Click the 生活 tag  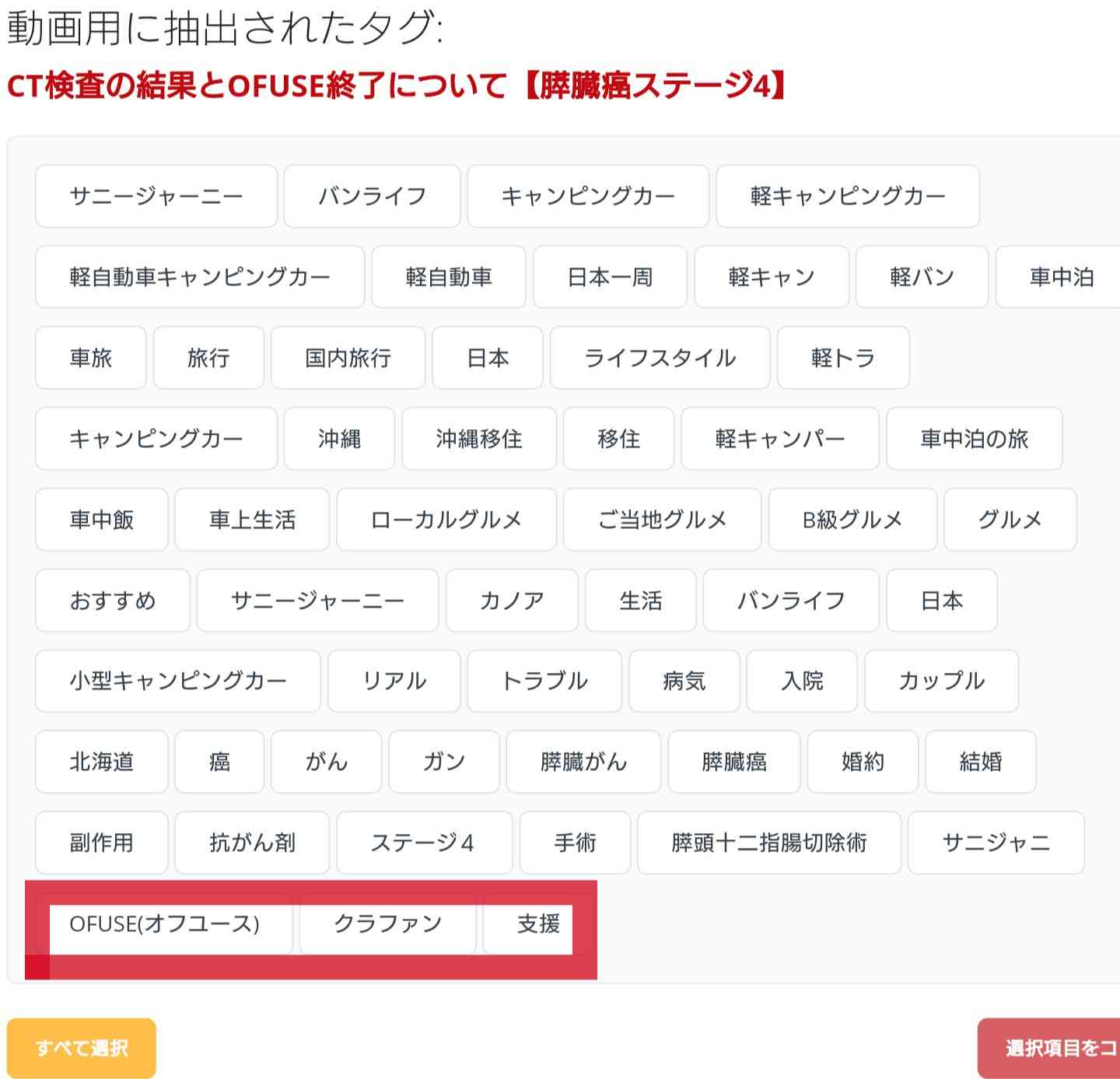point(641,601)
